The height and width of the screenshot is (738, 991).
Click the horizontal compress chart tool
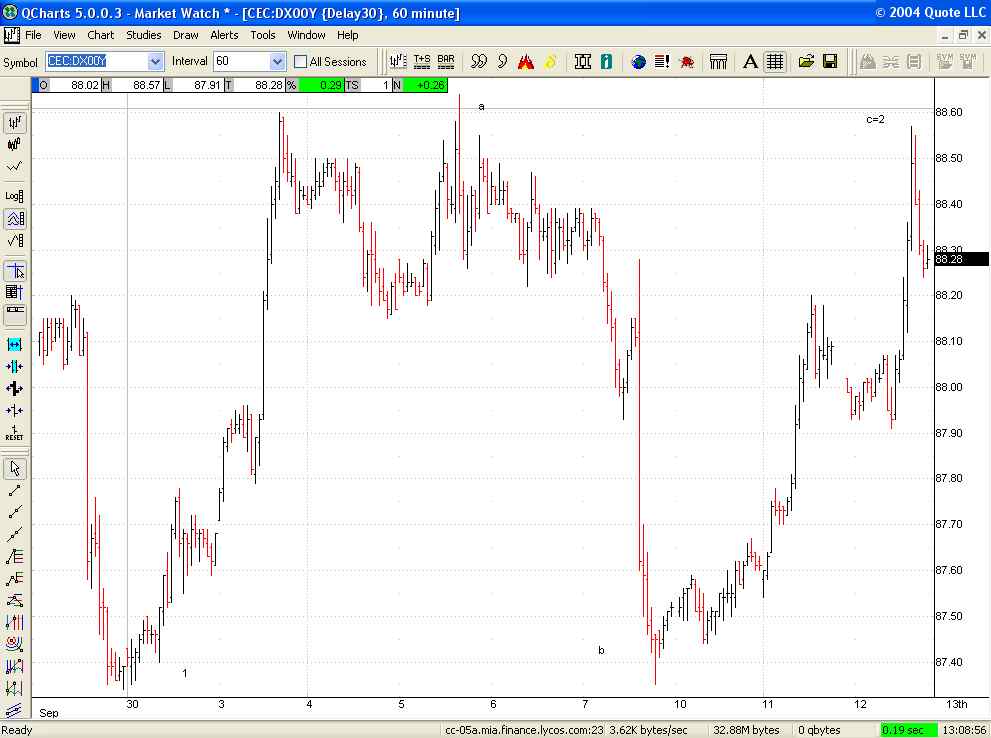[15, 366]
